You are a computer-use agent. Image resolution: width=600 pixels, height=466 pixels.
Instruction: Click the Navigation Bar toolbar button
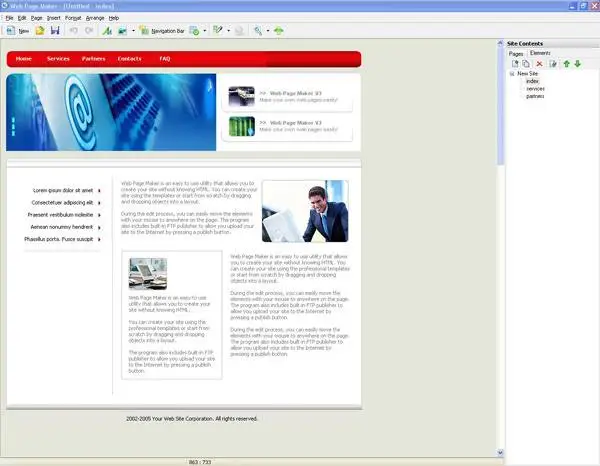162,31
